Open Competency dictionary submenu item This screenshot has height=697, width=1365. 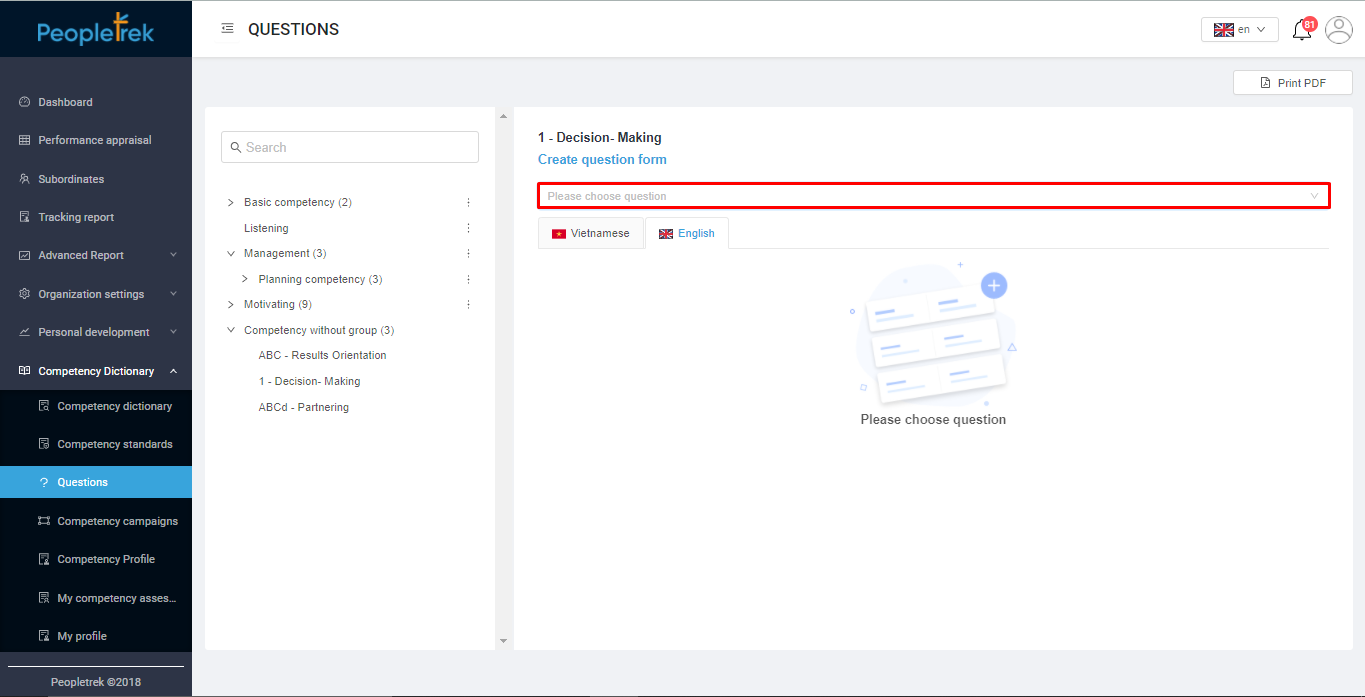click(96, 406)
